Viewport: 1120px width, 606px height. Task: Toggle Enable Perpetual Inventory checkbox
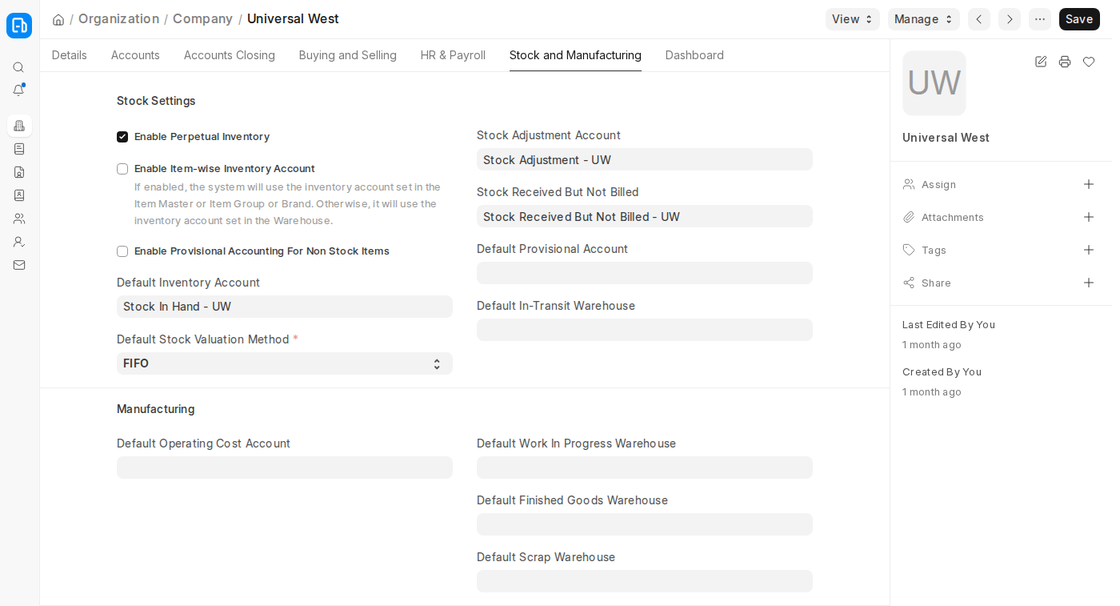[x=123, y=136]
